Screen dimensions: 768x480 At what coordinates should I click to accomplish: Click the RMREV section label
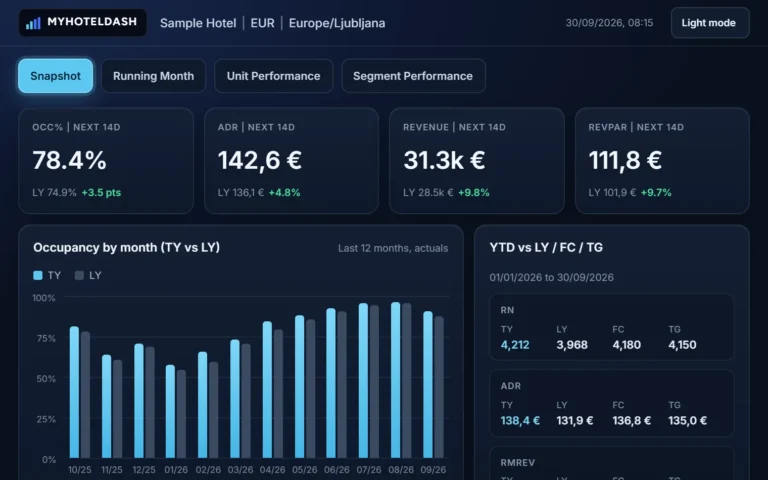pyautogui.click(x=518, y=462)
